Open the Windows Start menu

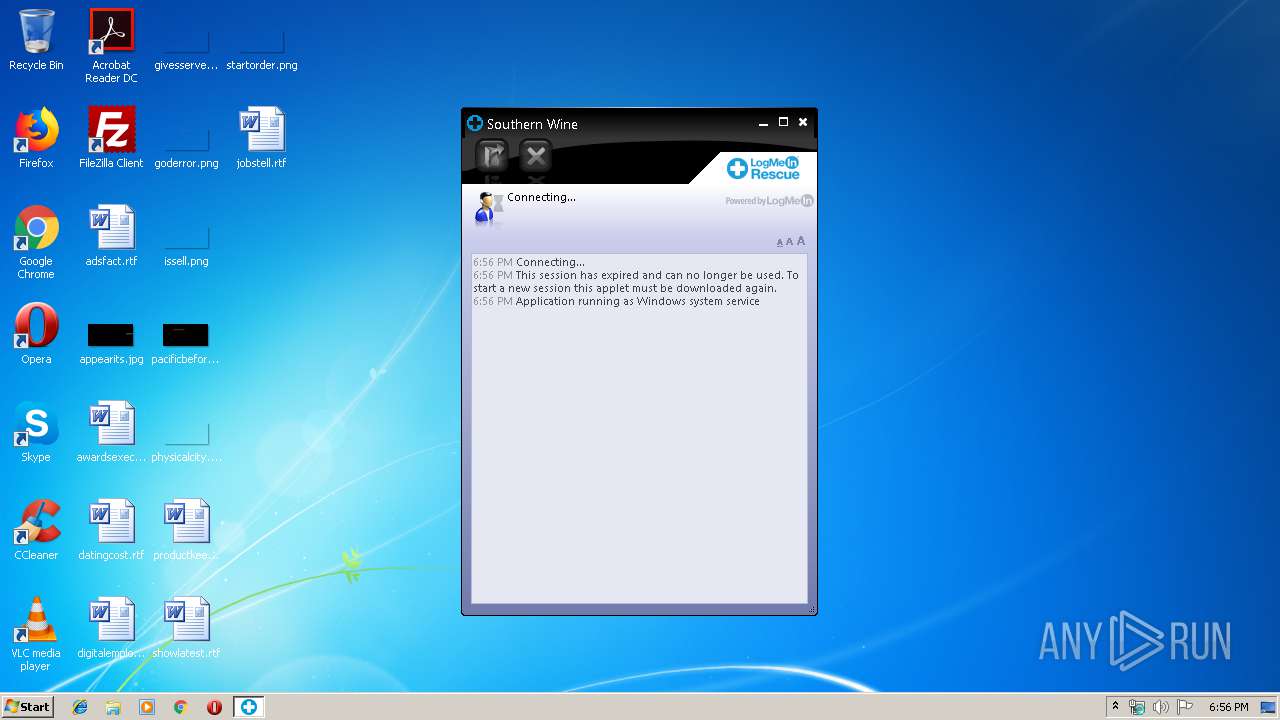click(27, 706)
